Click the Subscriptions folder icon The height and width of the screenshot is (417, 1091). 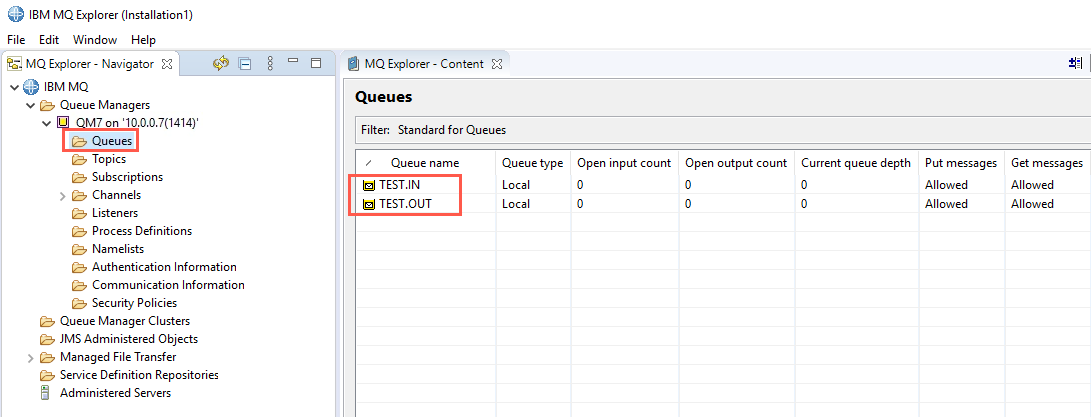(x=79, y=178)
